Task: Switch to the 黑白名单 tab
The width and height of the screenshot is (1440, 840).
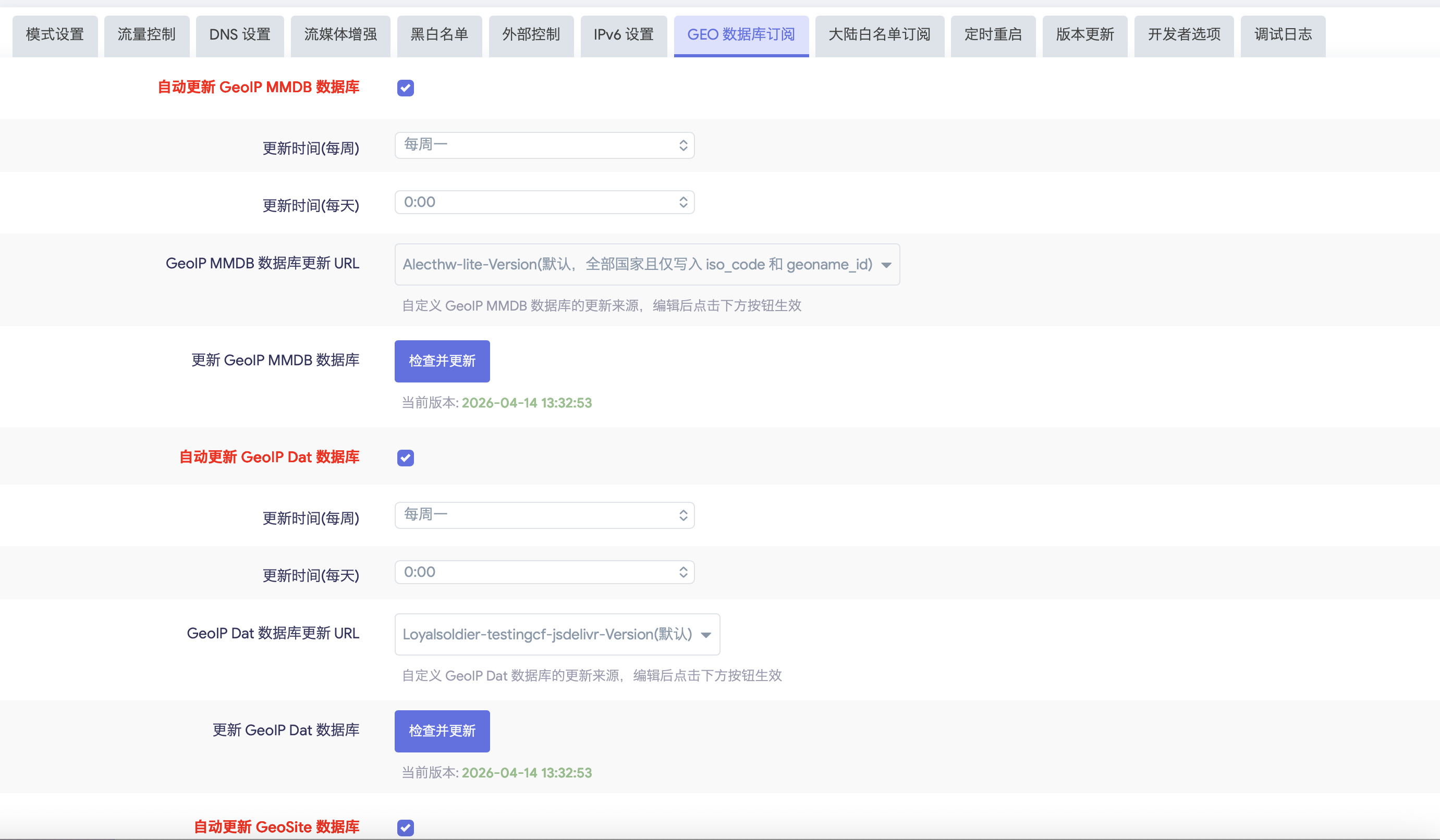Action: coord(440,35)
